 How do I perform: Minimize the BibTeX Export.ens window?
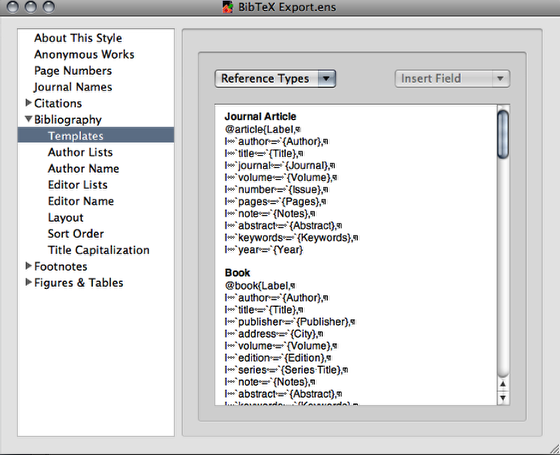point(31,7)
